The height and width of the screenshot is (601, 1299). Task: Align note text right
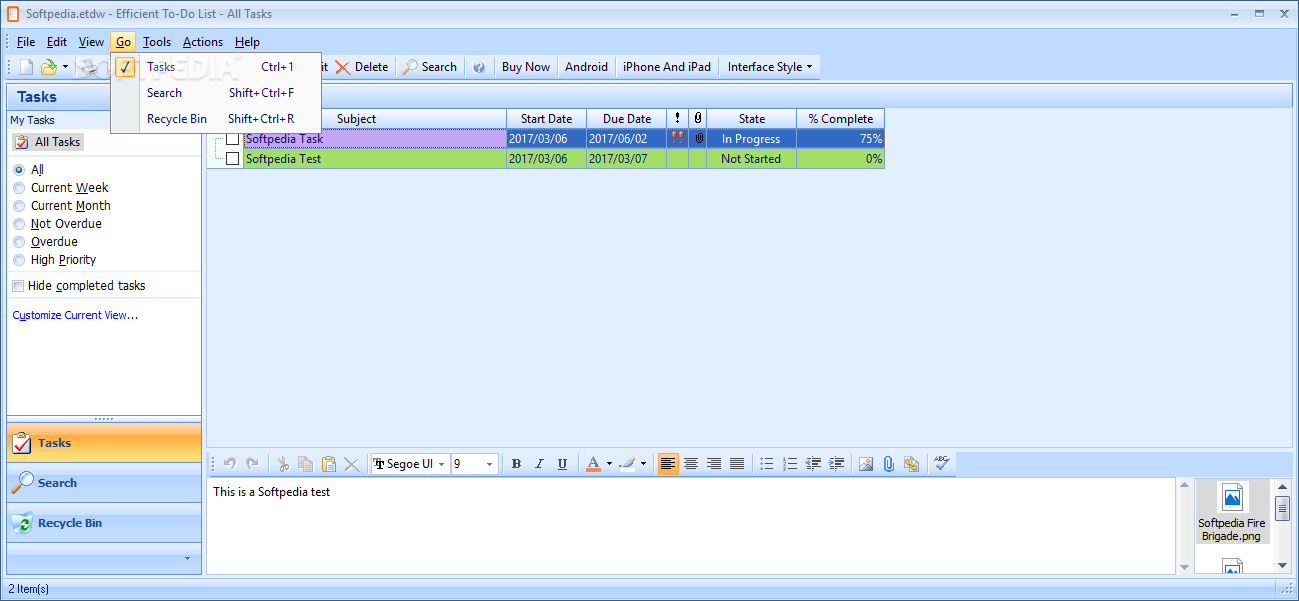pos(714,464)
